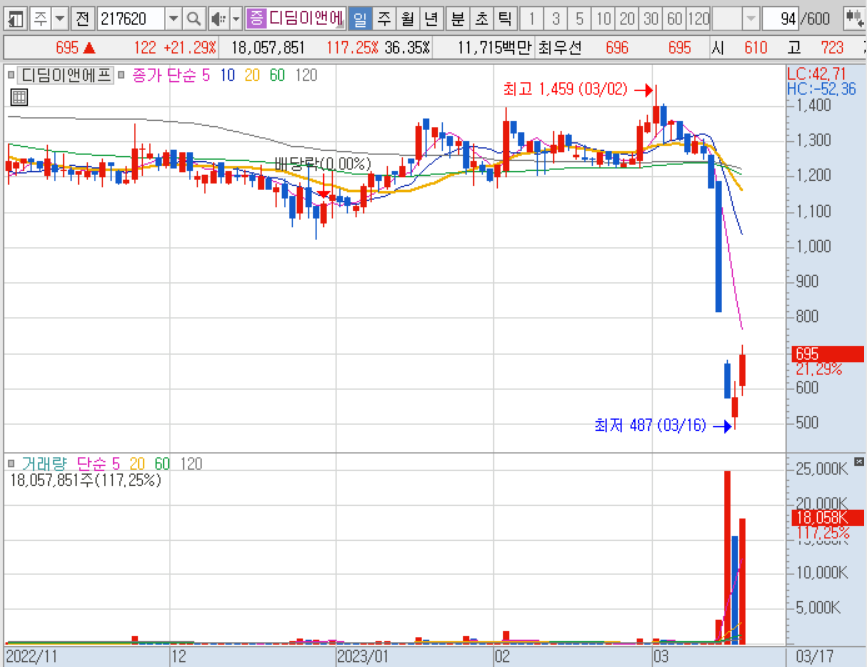
Task: Select the 일 daily chart tab
Action: [x=360, y=19]
